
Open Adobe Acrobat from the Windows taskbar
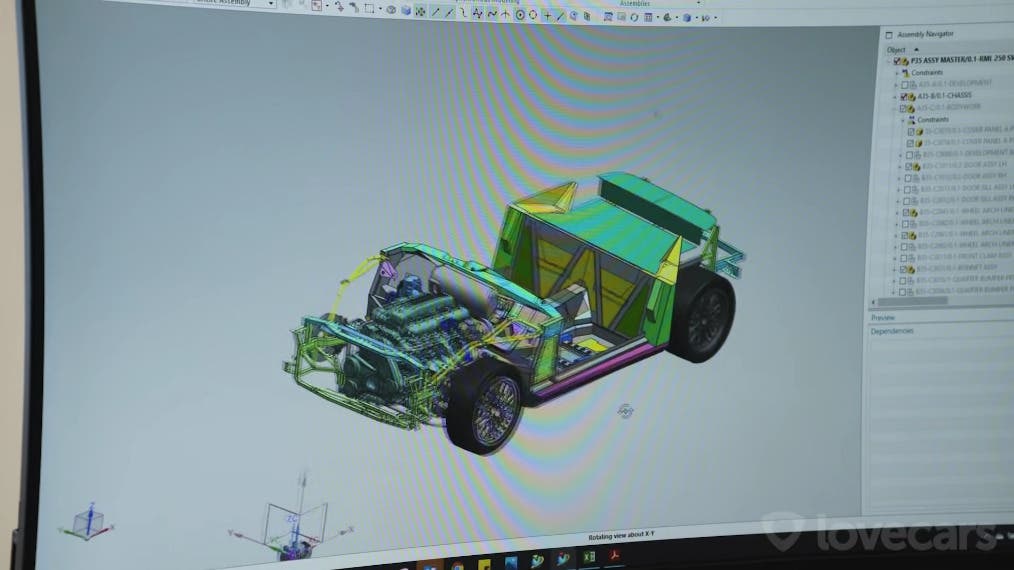click(614, 555)
